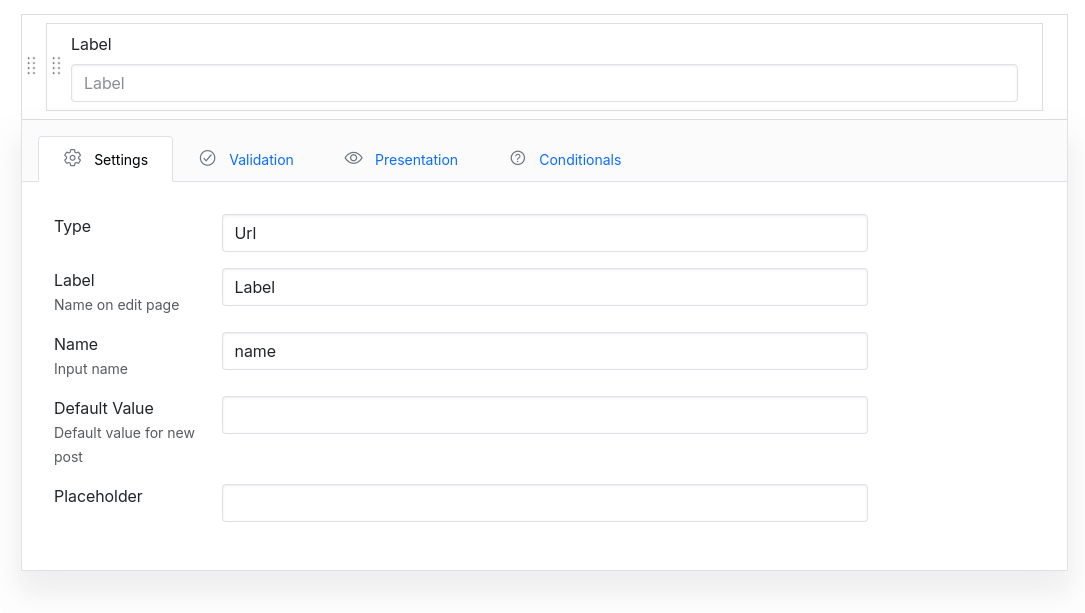Click the gear icon on the Settings tab
The width and height of the screenshot is (1085, 613).
tap(71, 158)
